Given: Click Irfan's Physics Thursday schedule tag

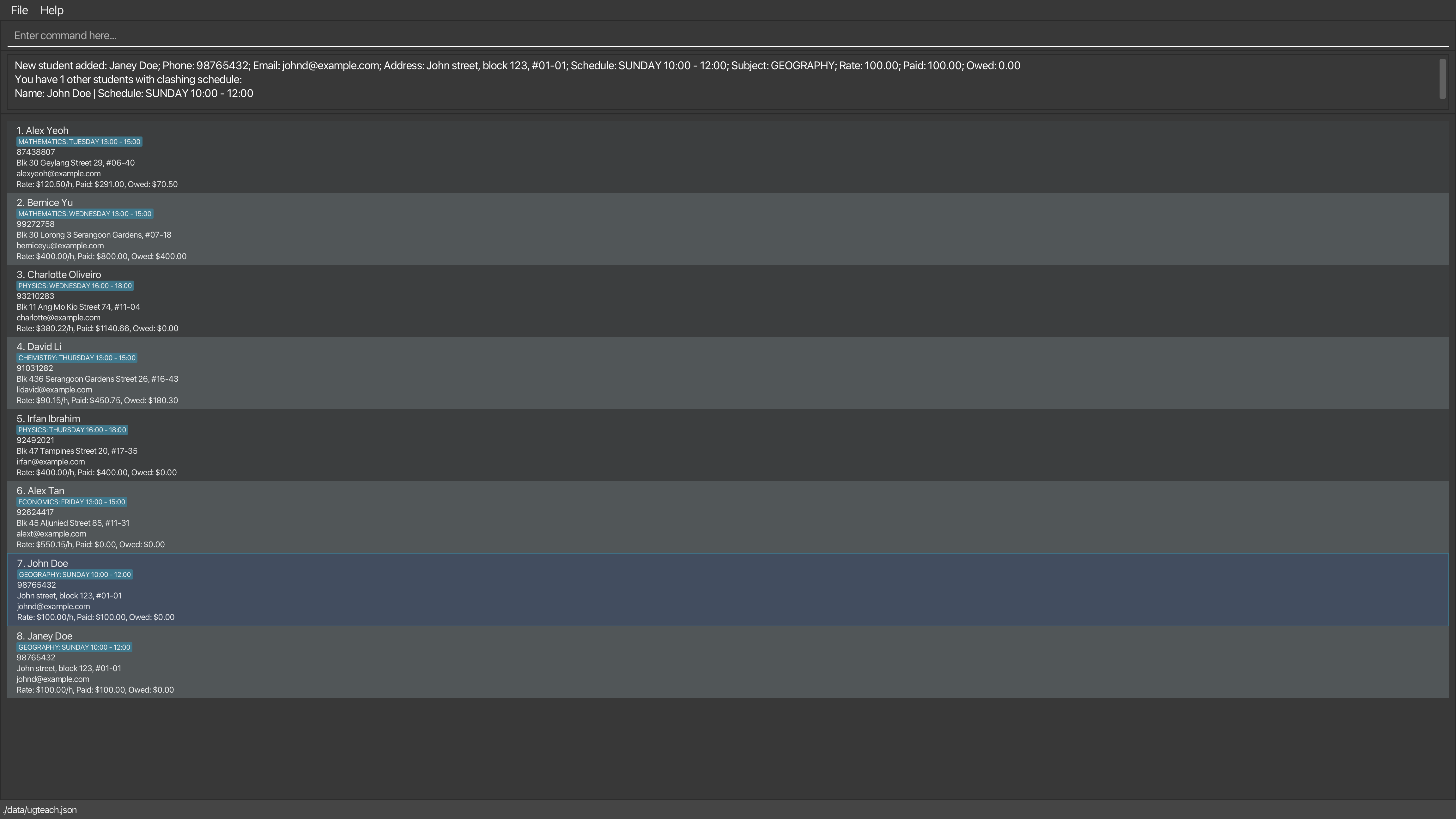Looking at the screenshot, I should click(x=72, y=430).
